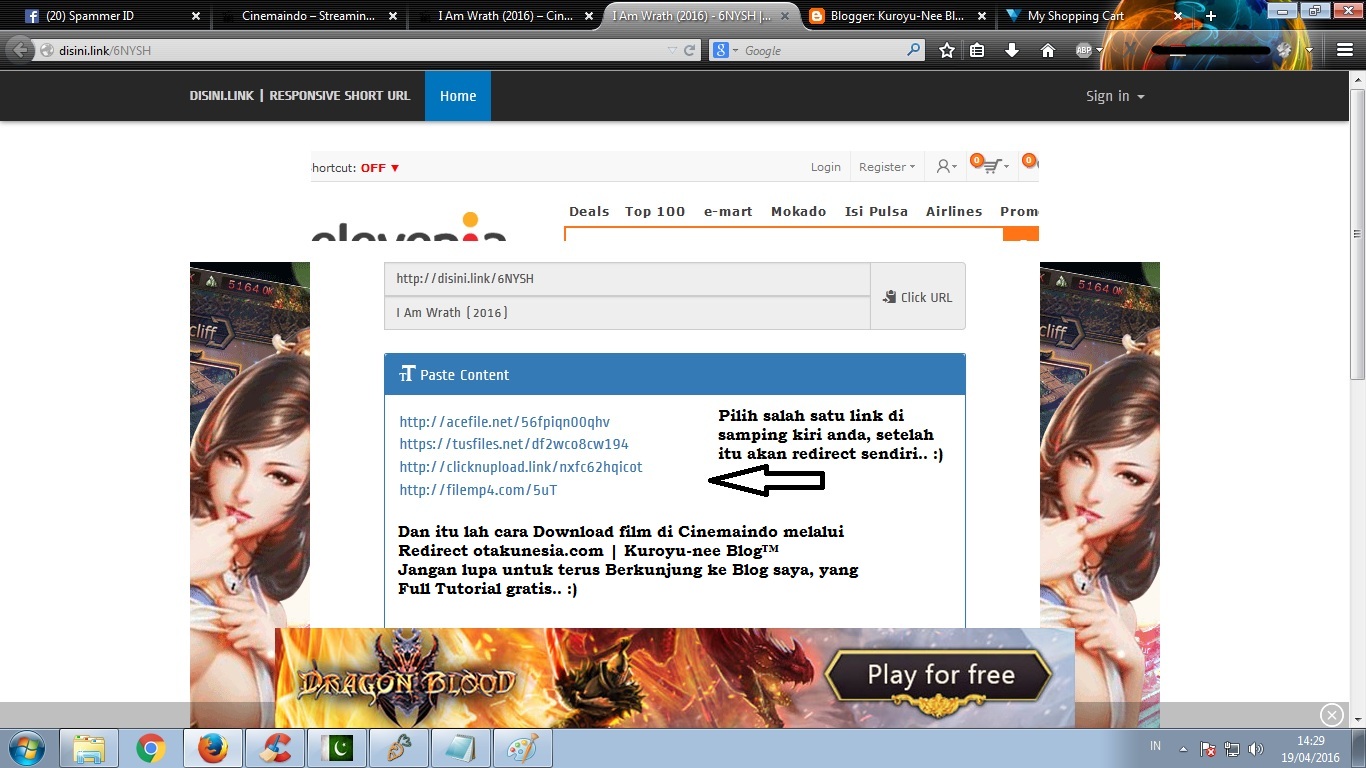The width and height of the screenshot is (1366, 768).
Task: Open Paint from the taskbar
Action: tap(521, 748)
